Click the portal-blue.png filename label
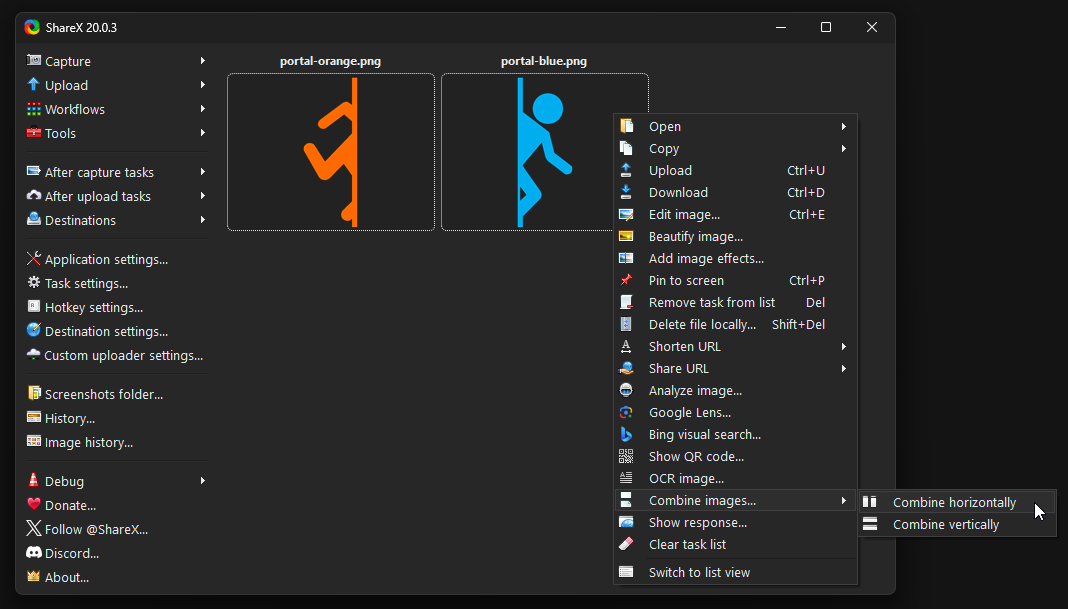1068x609 pixels. coord(544,61)
